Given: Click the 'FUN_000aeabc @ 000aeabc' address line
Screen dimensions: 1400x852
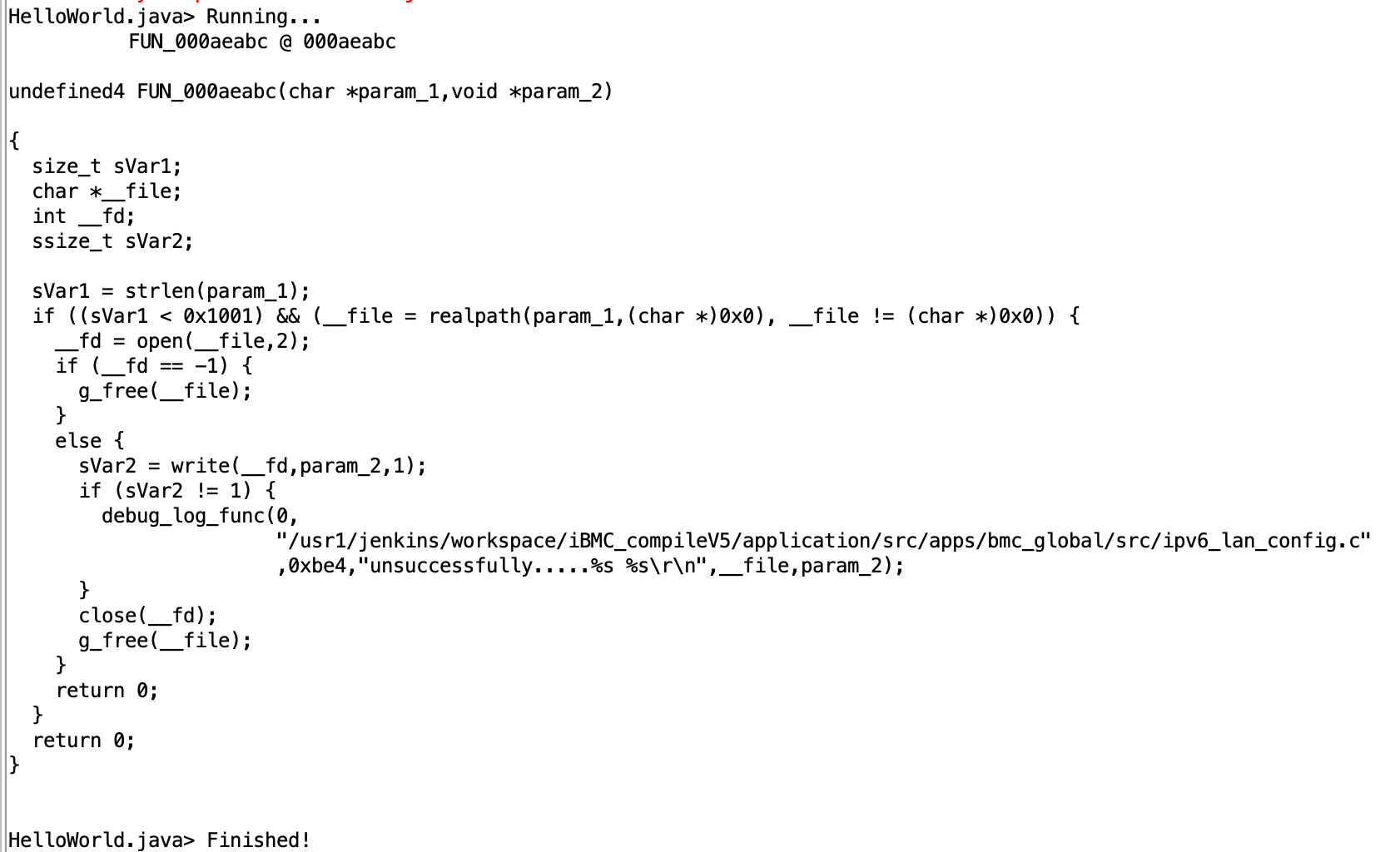Looking at the screenshot, I should 262,42.
